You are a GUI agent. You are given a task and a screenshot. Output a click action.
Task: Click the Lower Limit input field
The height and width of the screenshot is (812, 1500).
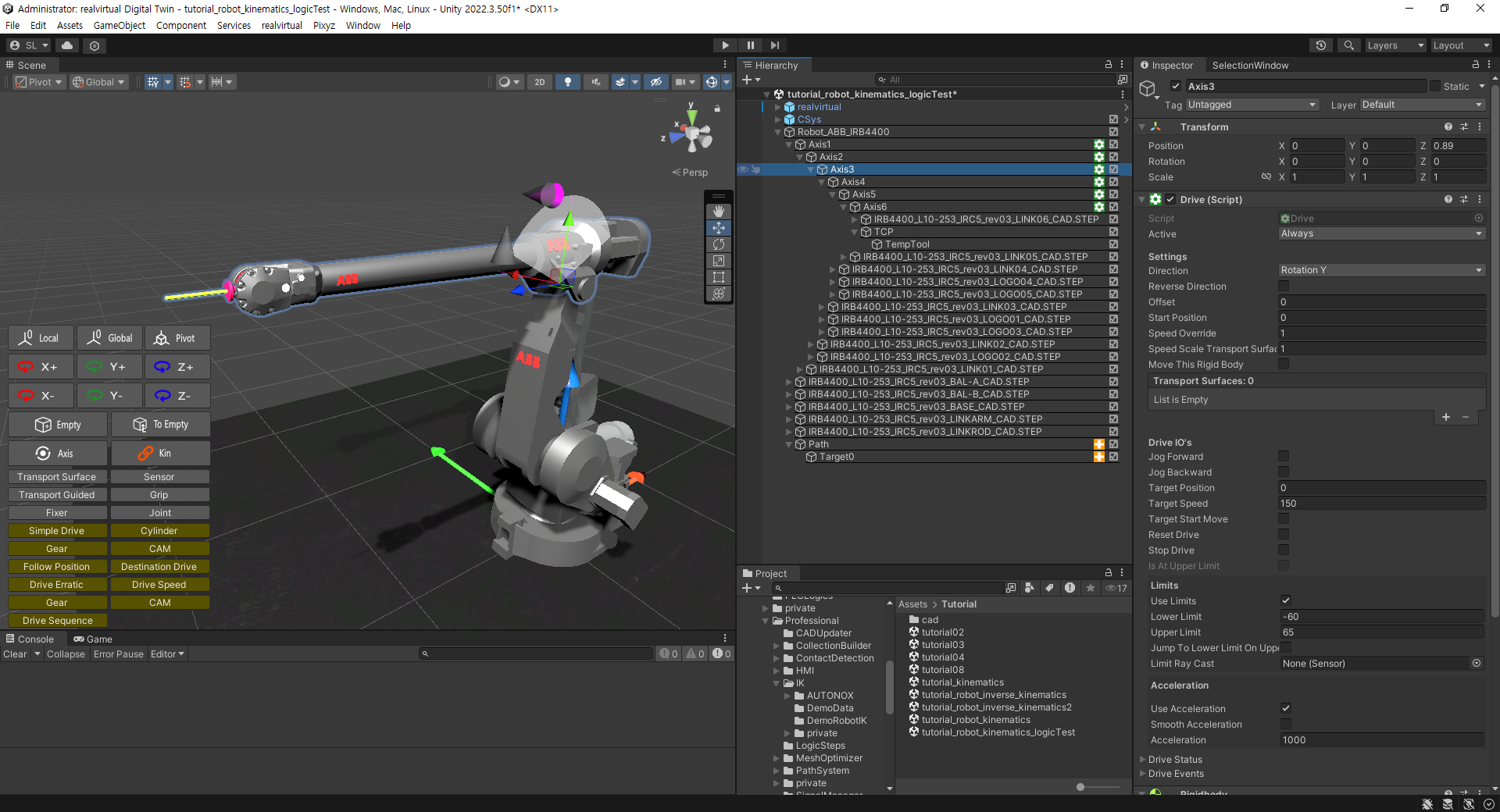pos(1382,617)
